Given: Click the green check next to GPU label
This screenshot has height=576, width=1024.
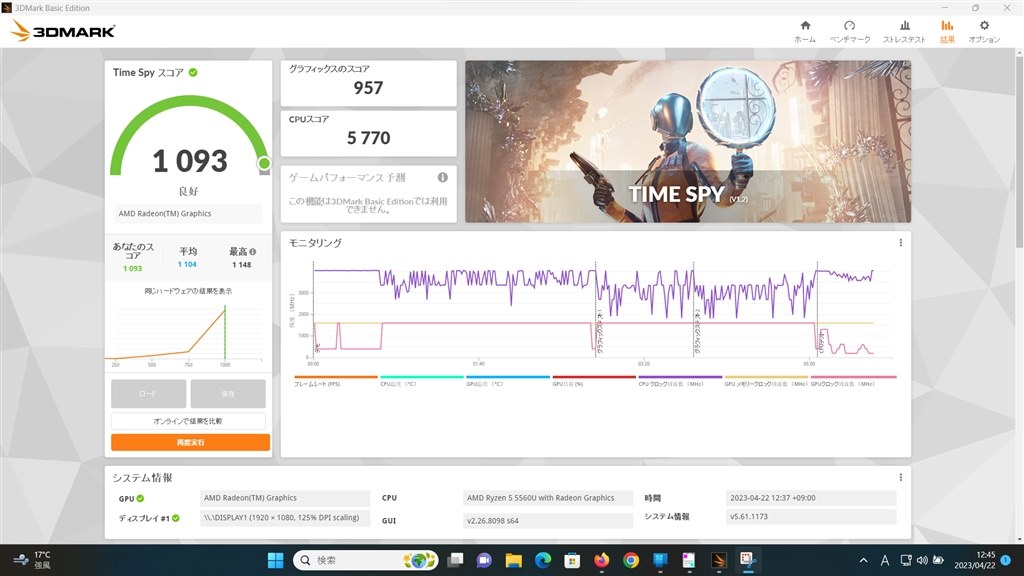Looking at the screenshot, I should [140, 498].
